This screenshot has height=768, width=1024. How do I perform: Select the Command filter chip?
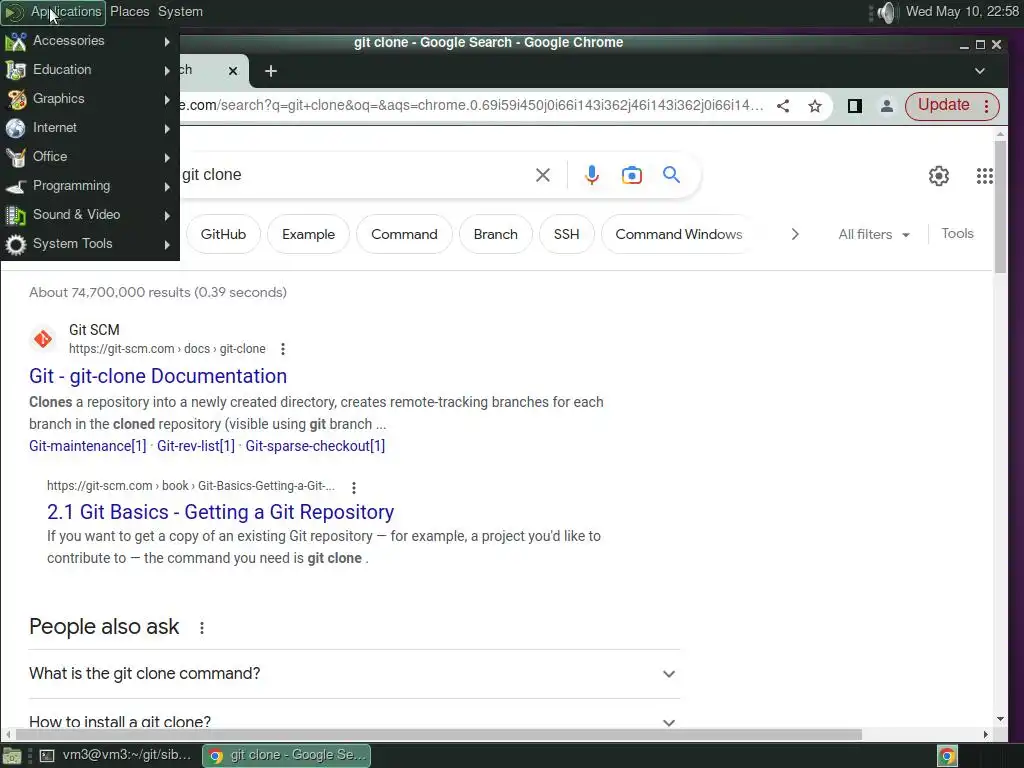coord(404,234)
